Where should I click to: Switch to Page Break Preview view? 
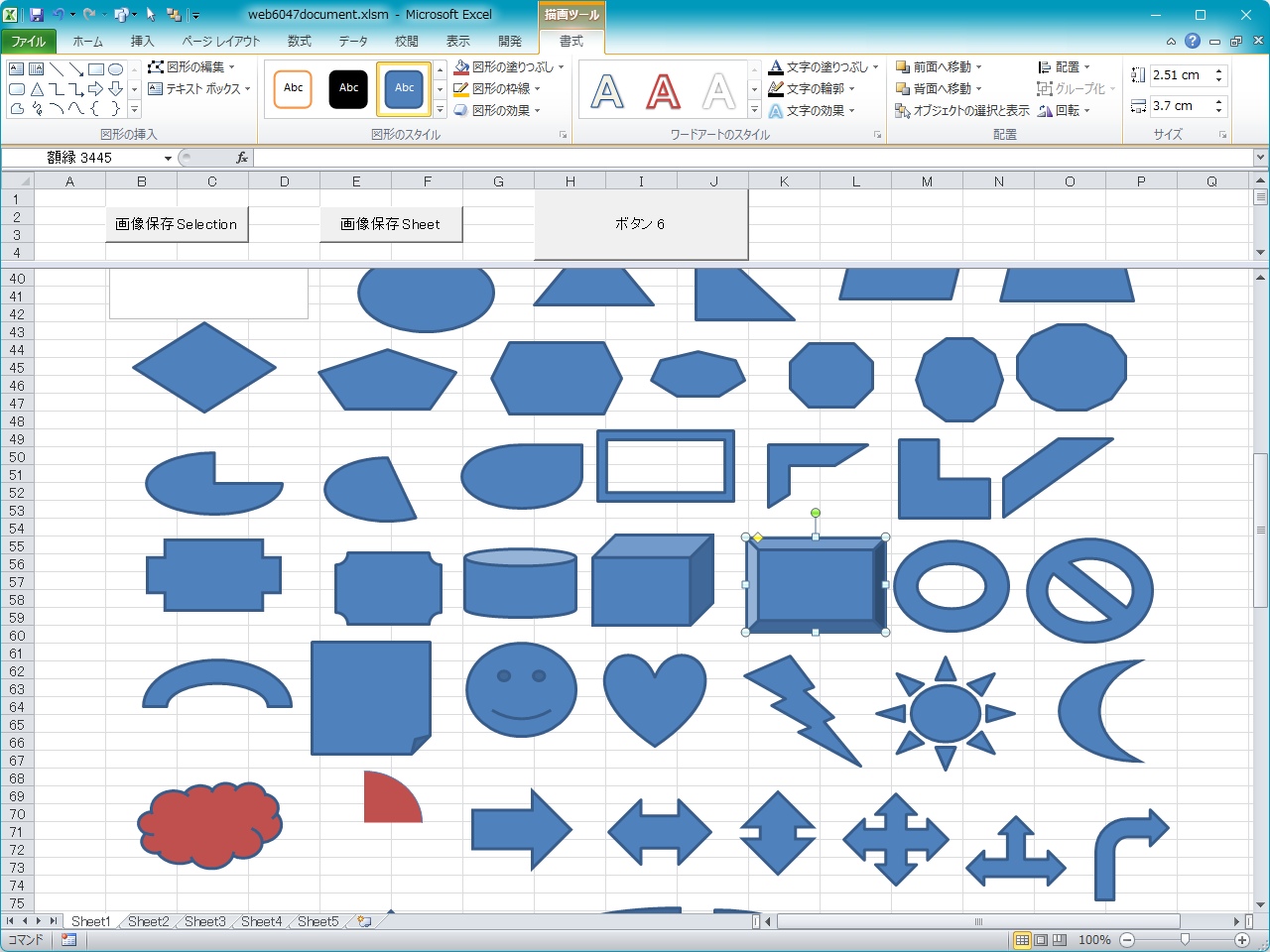pos(1060,939)
